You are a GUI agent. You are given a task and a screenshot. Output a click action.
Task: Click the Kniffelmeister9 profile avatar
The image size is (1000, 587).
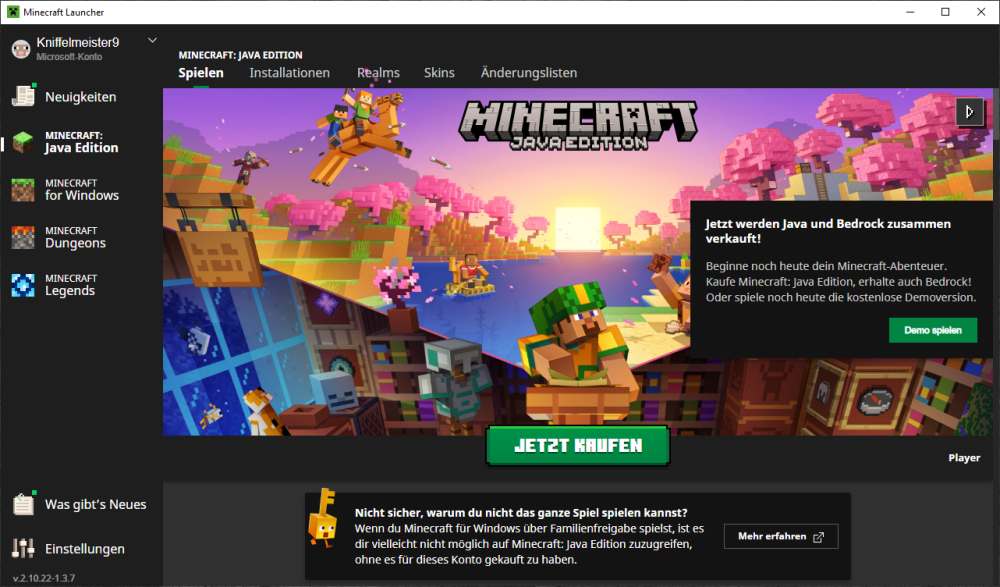21,48
